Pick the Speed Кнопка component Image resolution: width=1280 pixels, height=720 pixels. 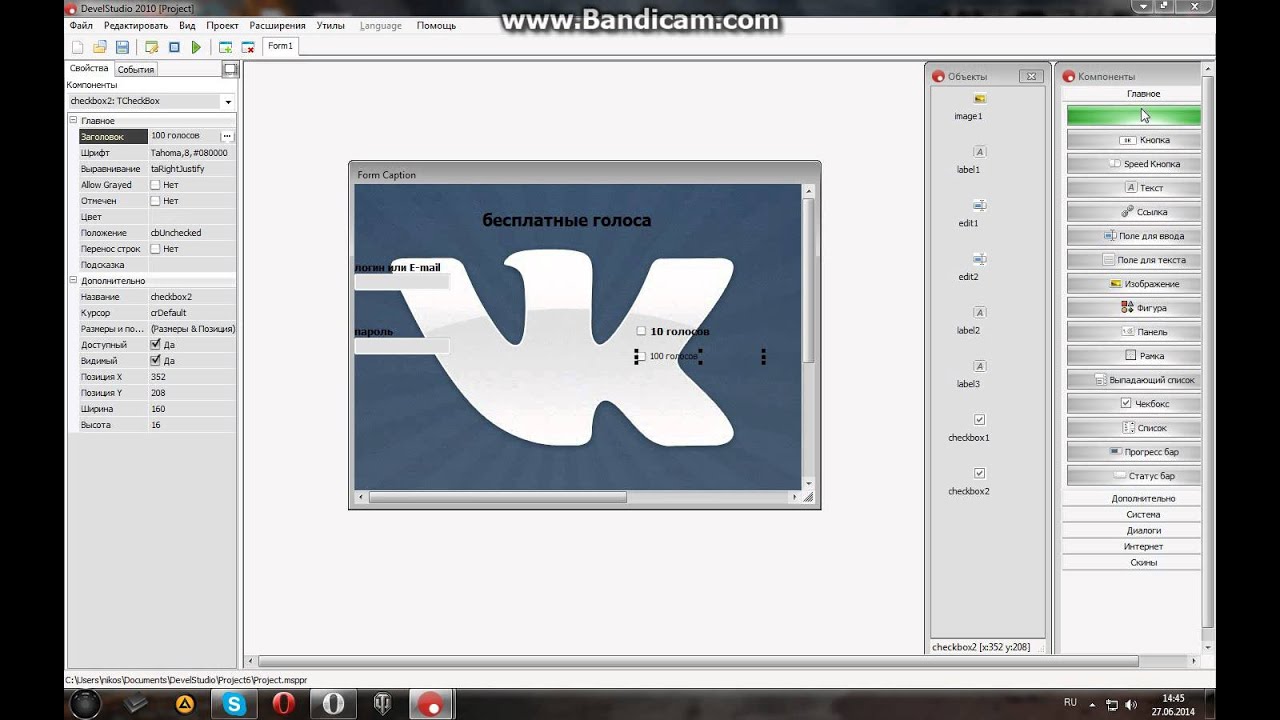[x=1134, y=164]
